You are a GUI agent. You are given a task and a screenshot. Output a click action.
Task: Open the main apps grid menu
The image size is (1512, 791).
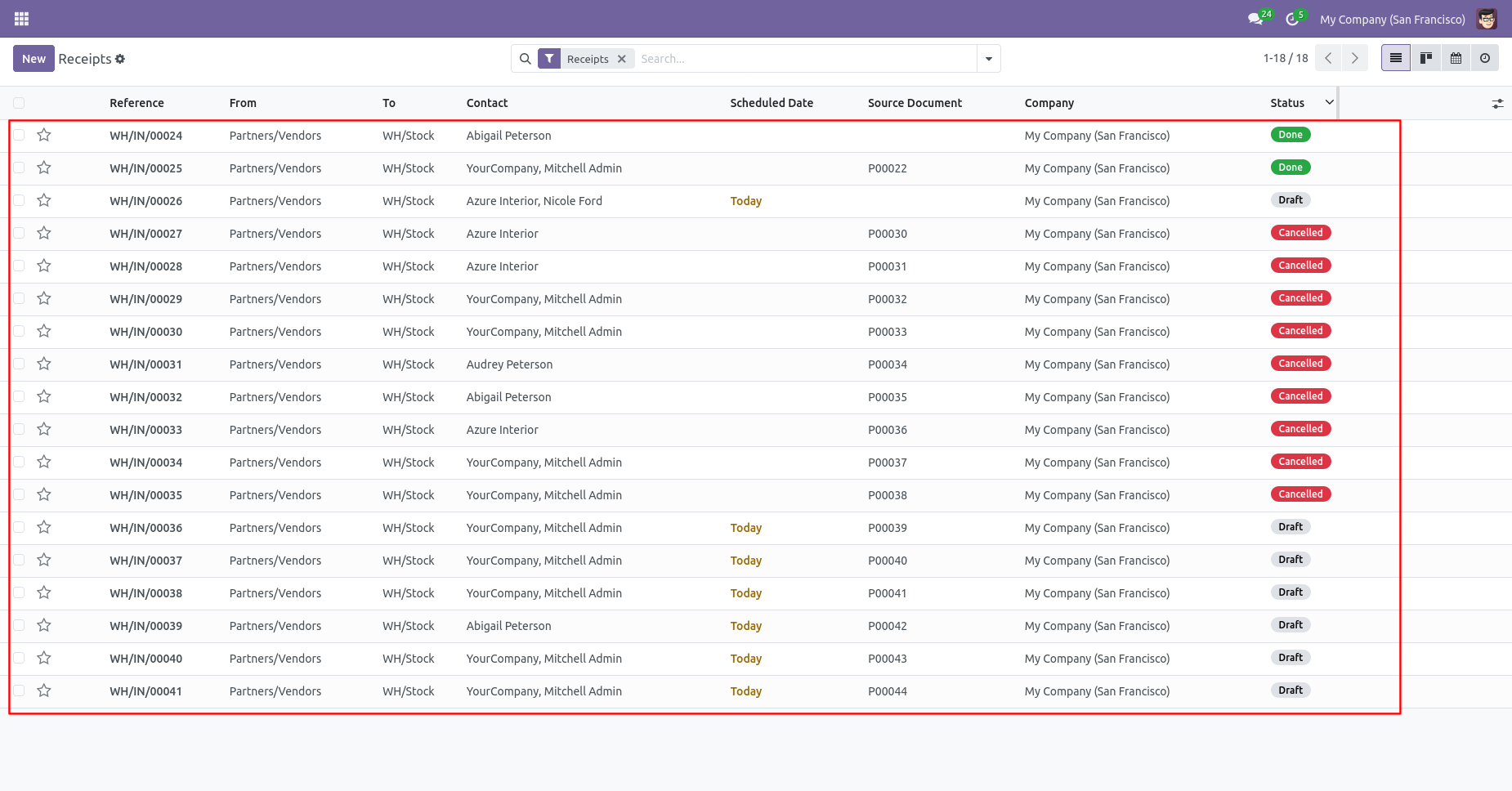(21, 19)
